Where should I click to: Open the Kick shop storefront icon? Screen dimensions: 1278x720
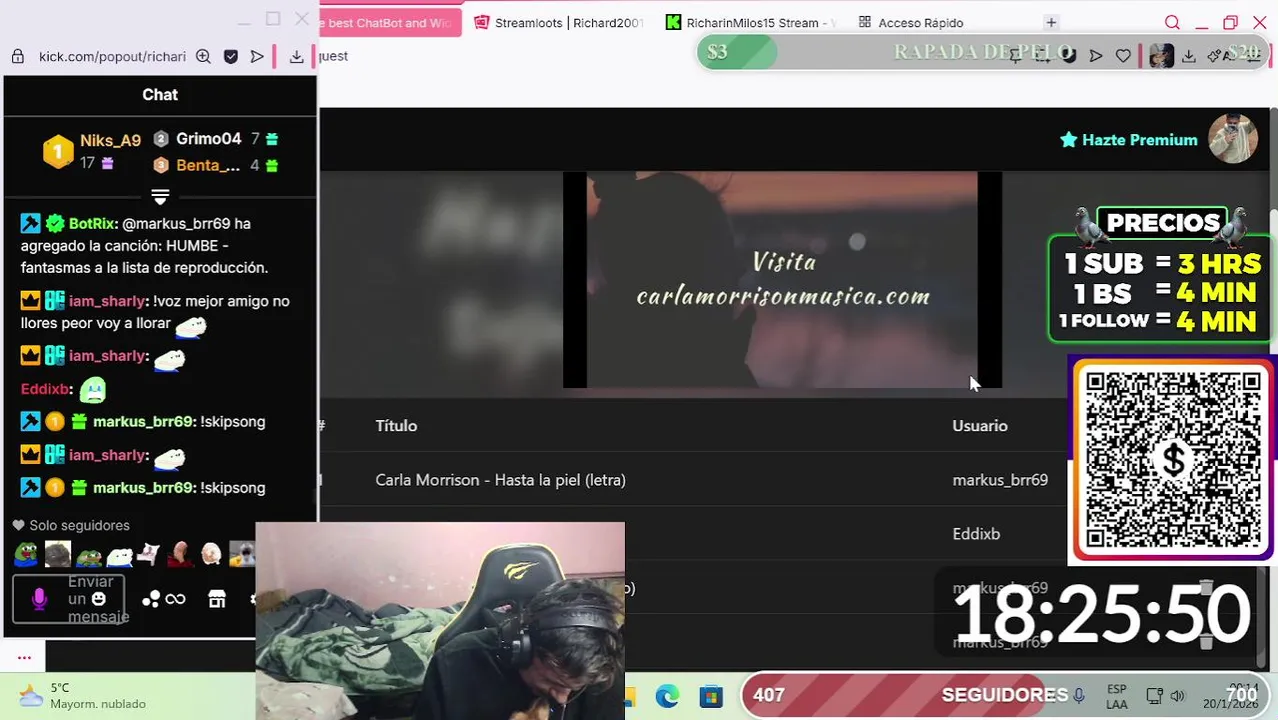pyautogui.click(x=217, y=599)
